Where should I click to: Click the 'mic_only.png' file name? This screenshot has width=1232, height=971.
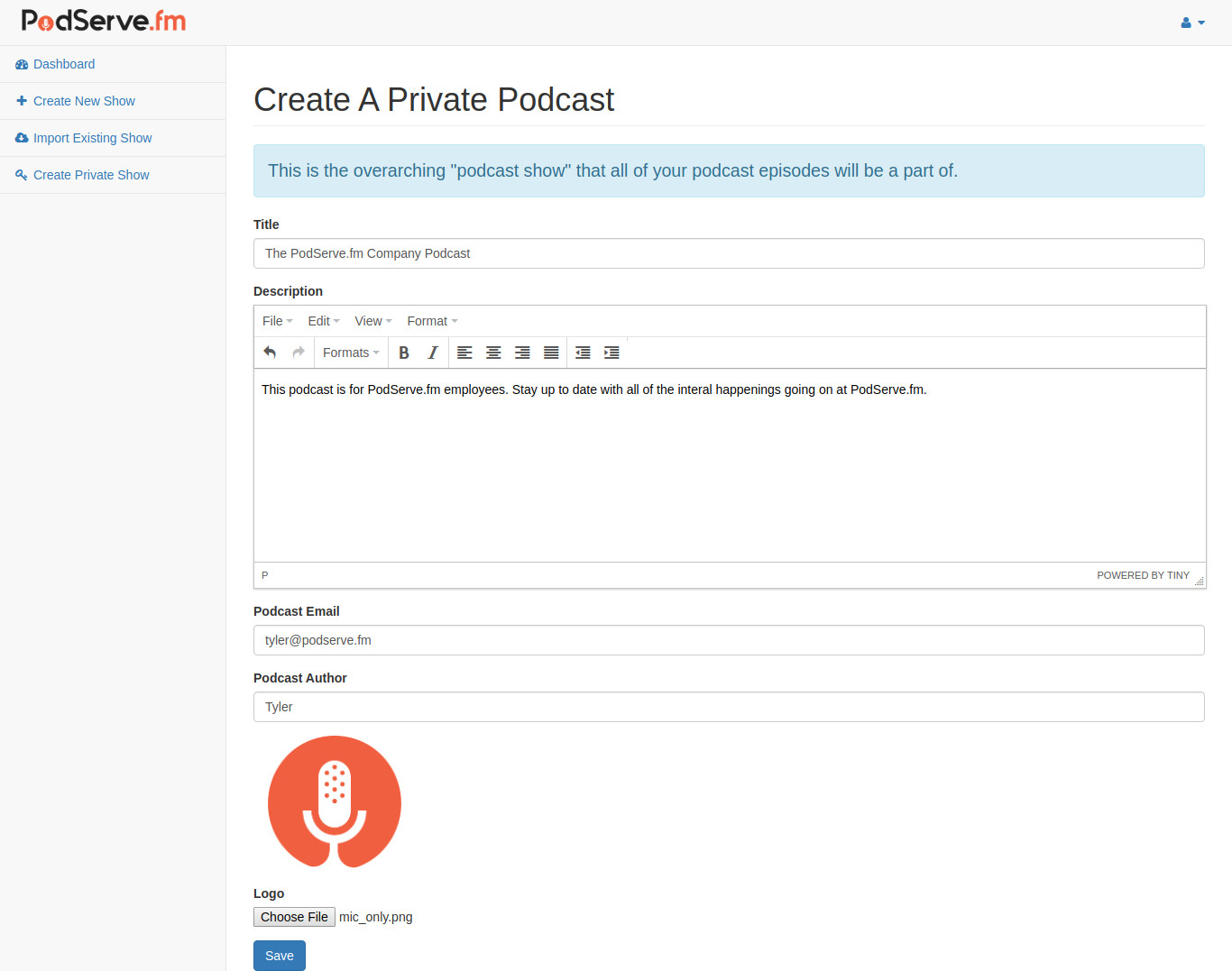tap(376, 917)
